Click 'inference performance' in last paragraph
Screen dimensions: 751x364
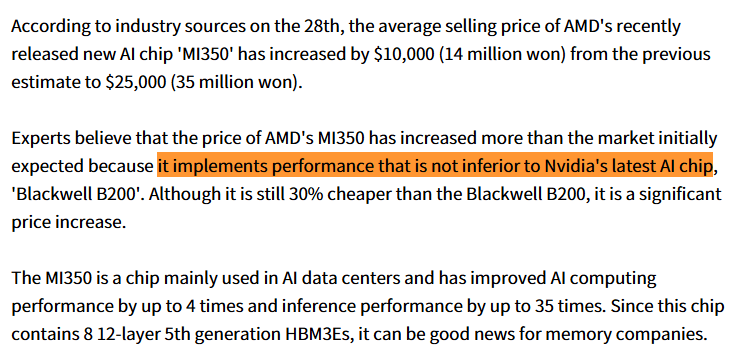click(x=372, y=307)
